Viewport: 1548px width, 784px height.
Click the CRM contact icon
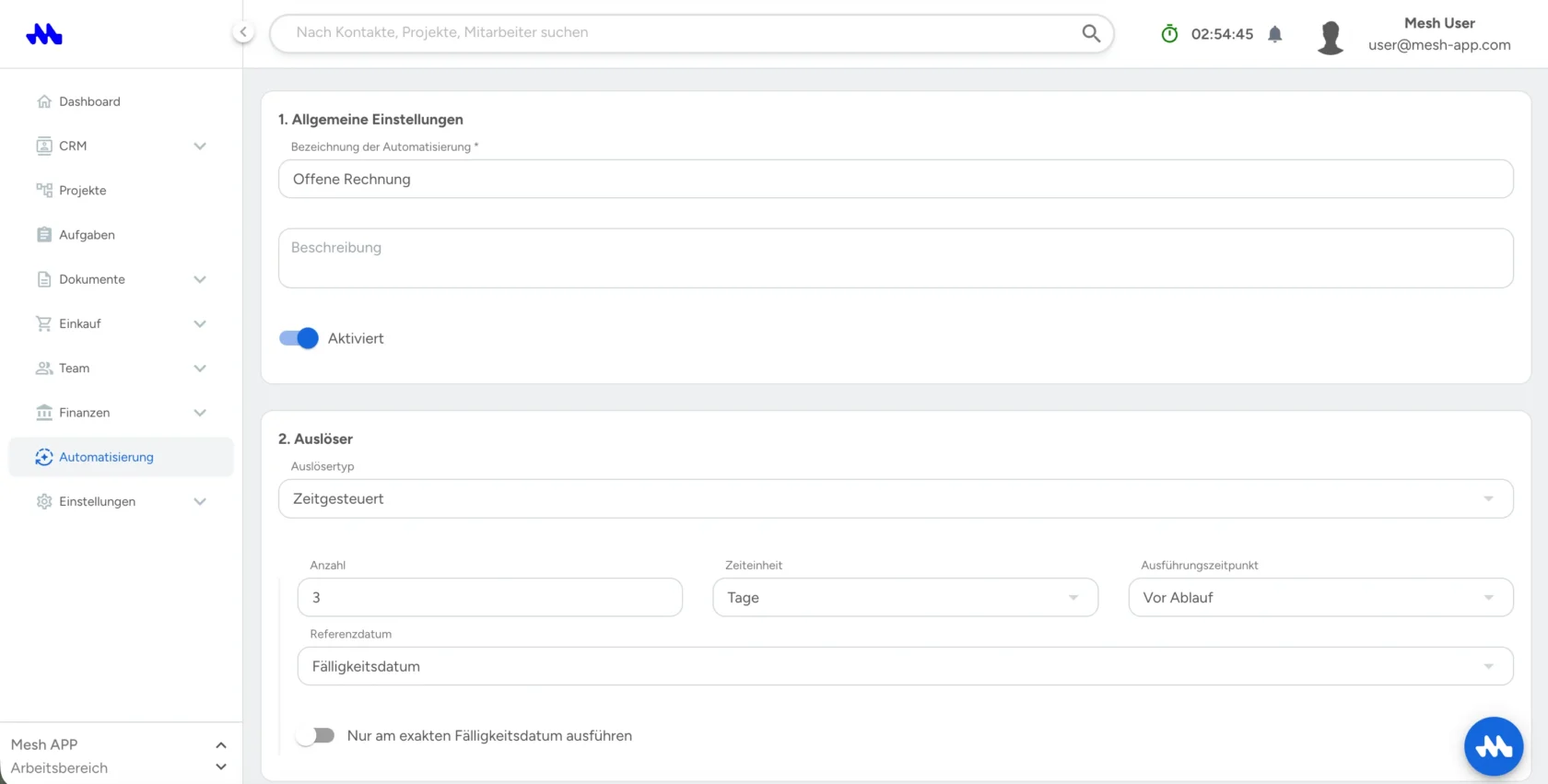(44, 146)
